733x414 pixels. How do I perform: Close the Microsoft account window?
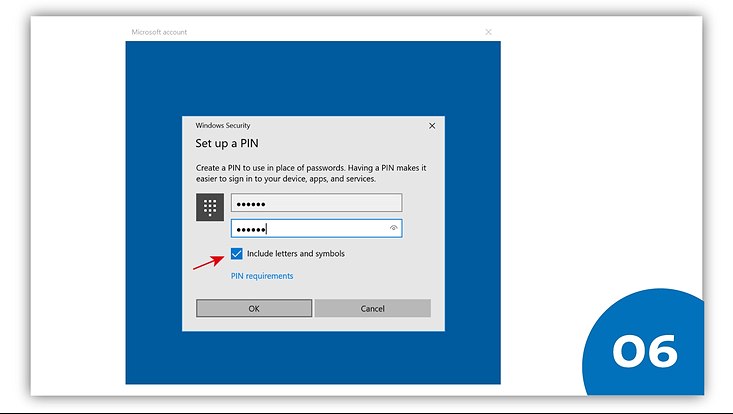coord(488,32)
